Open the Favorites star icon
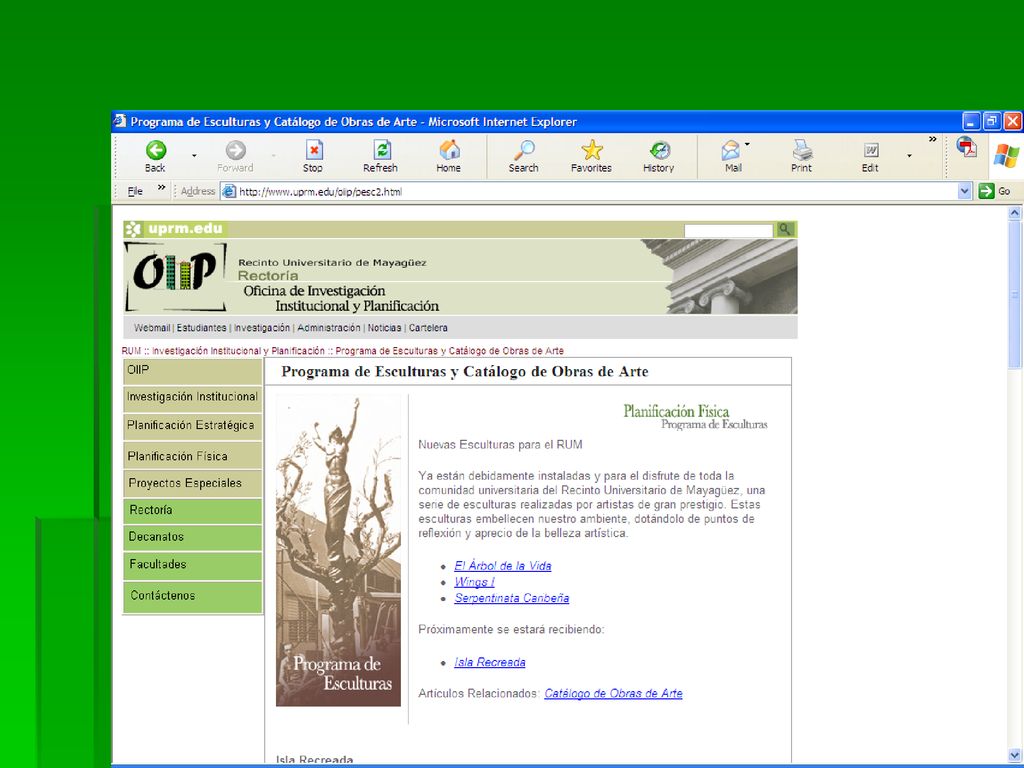 [592, 150]
